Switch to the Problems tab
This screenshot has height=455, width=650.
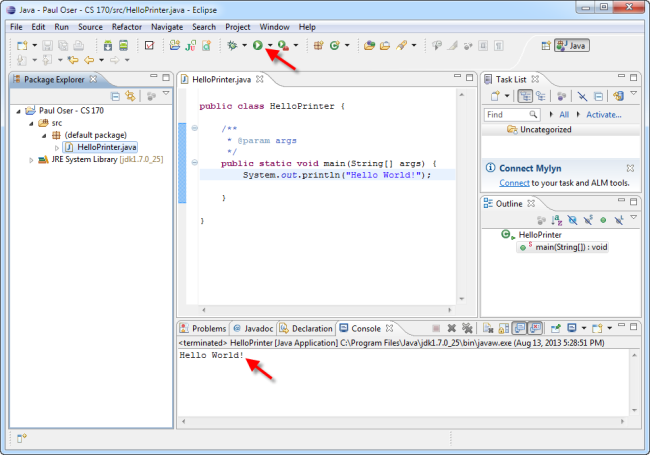[203, 329]
